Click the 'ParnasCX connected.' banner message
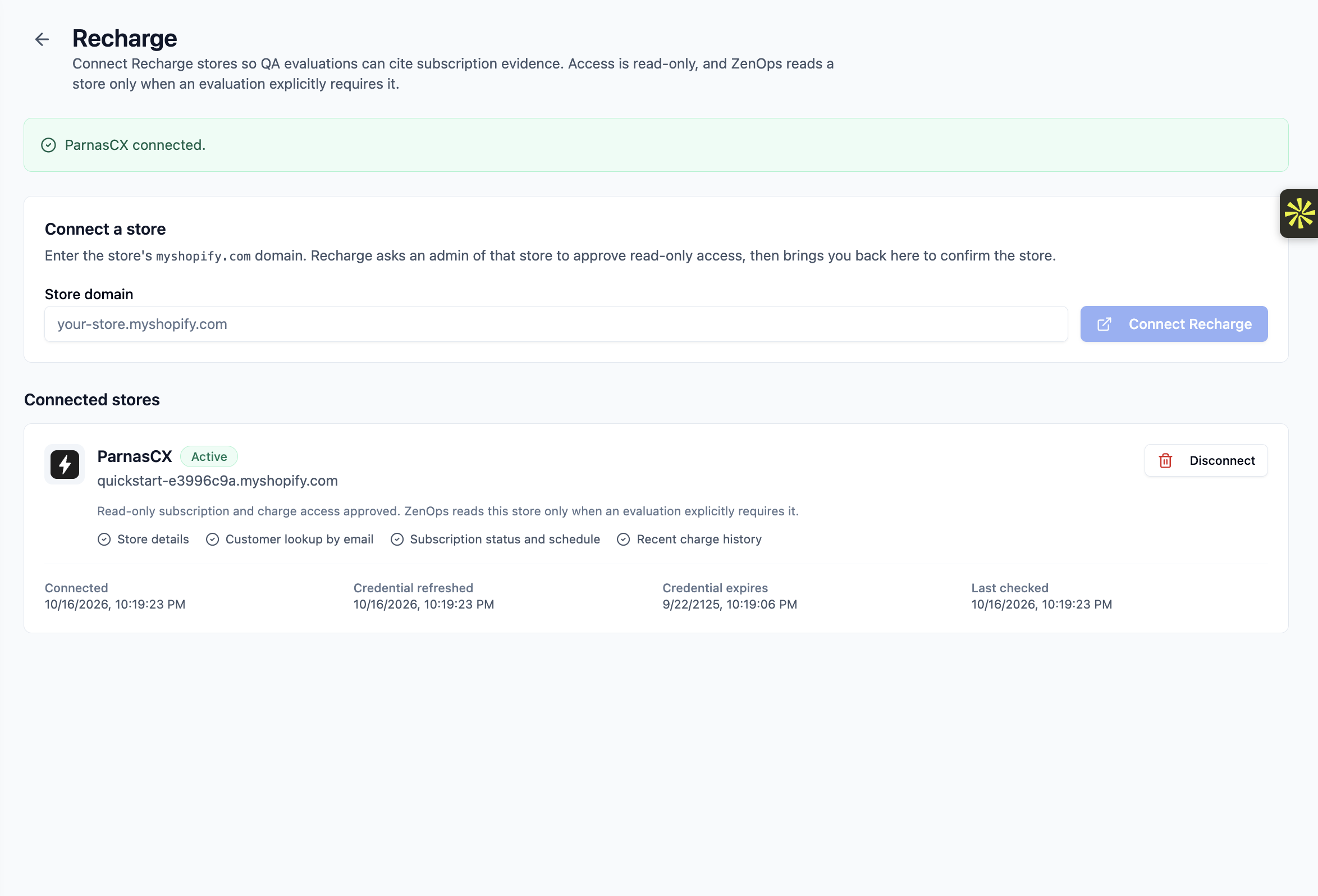The image size is (1318, 896). (135, 145)
